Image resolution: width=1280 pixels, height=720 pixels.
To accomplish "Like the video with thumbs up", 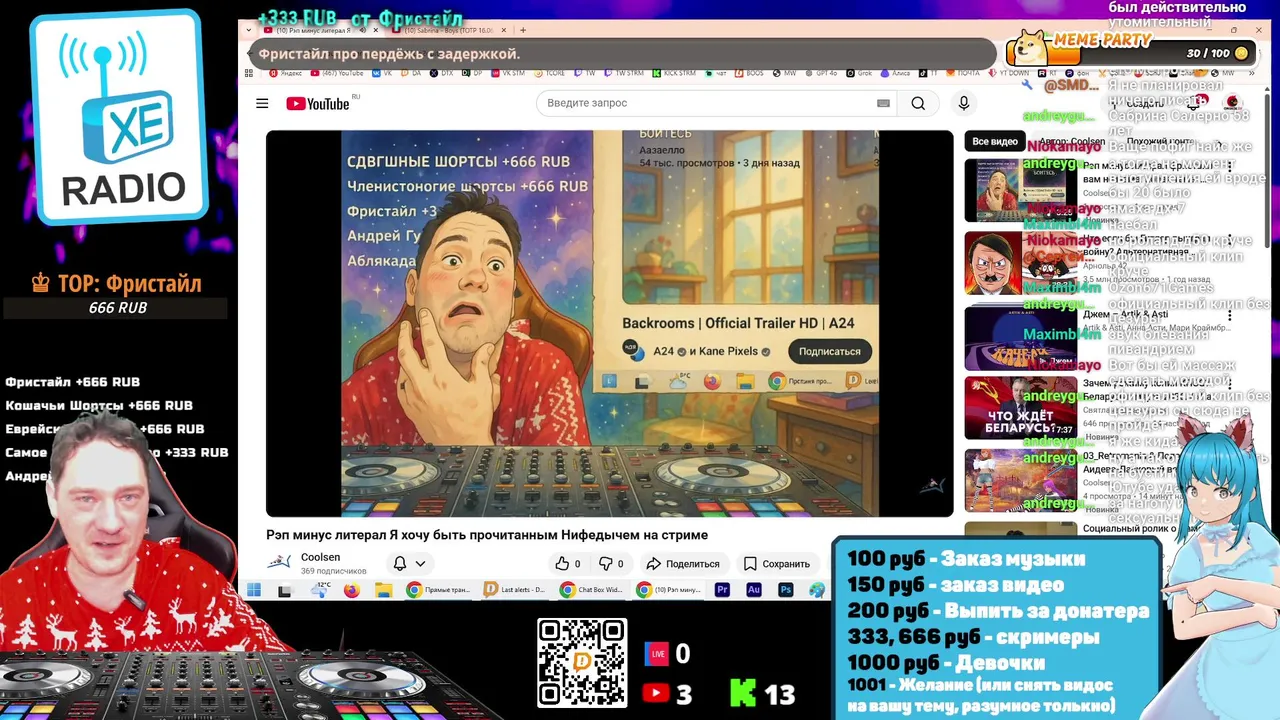I will click(568, 564).
